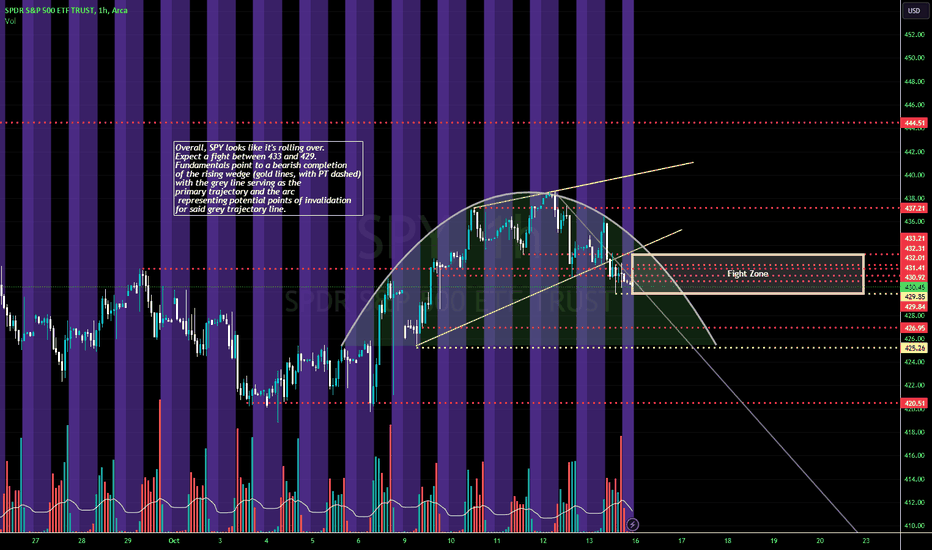Image resolution: width=932 pixels, height=550 pixels.
Task: Select date 6 on the time axis
Action: click(x=358, y=540)
